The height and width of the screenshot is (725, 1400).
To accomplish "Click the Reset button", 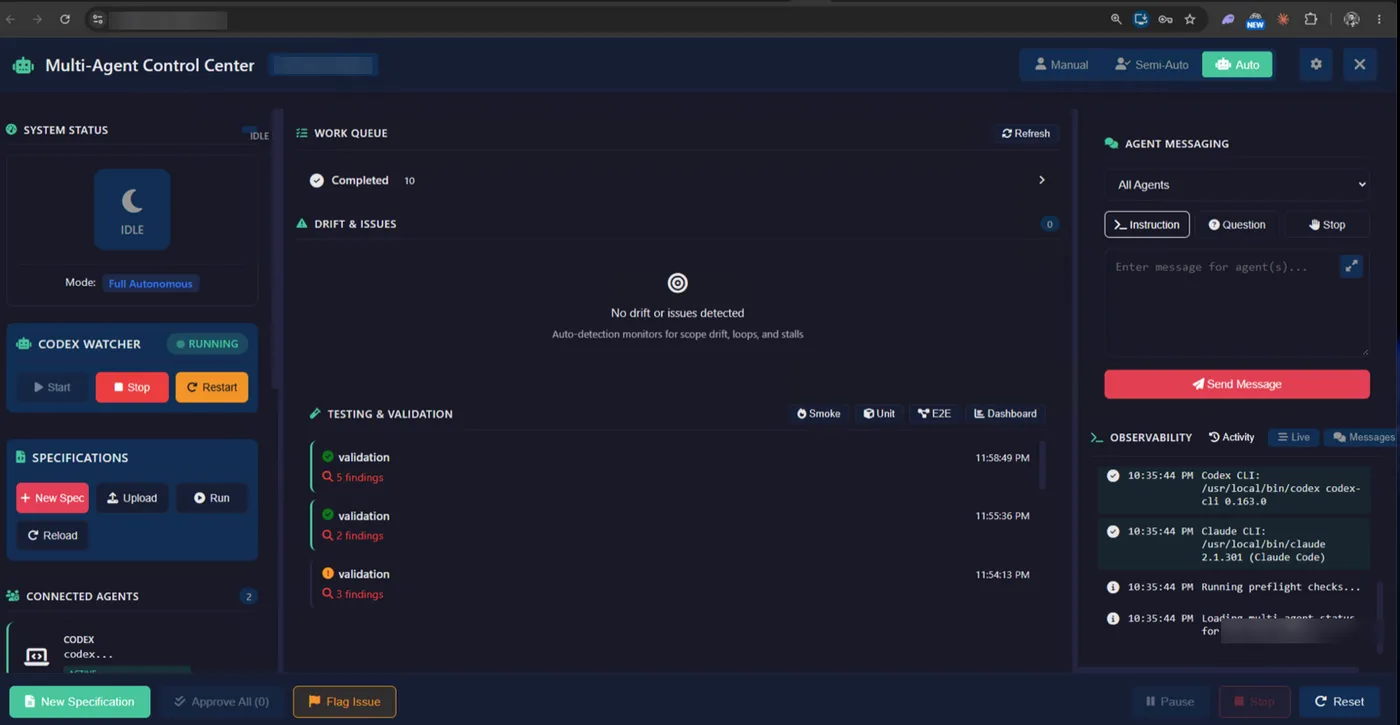I will 1339,702.
